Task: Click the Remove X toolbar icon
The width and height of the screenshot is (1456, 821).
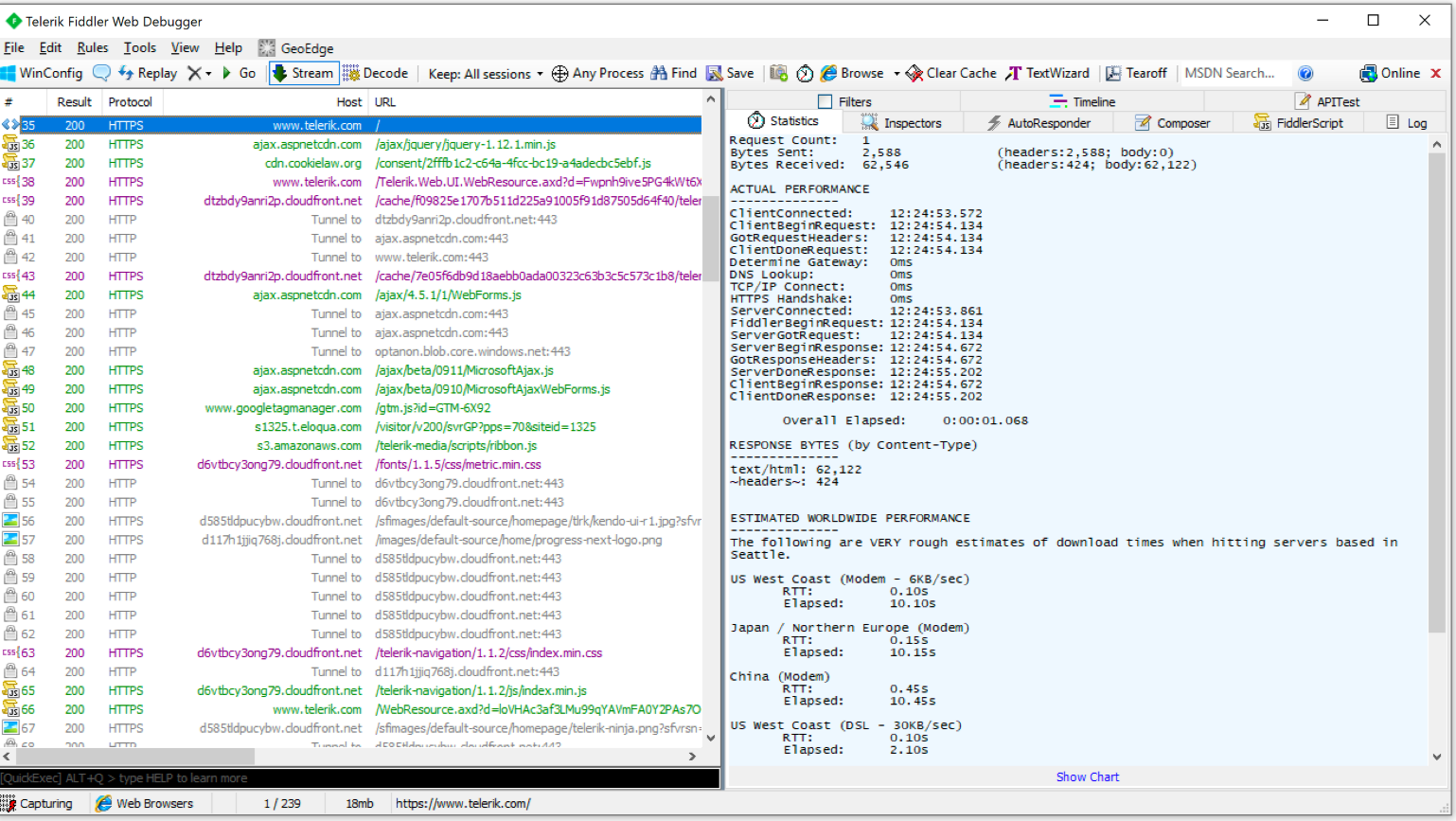Action: tap(194, 73)
